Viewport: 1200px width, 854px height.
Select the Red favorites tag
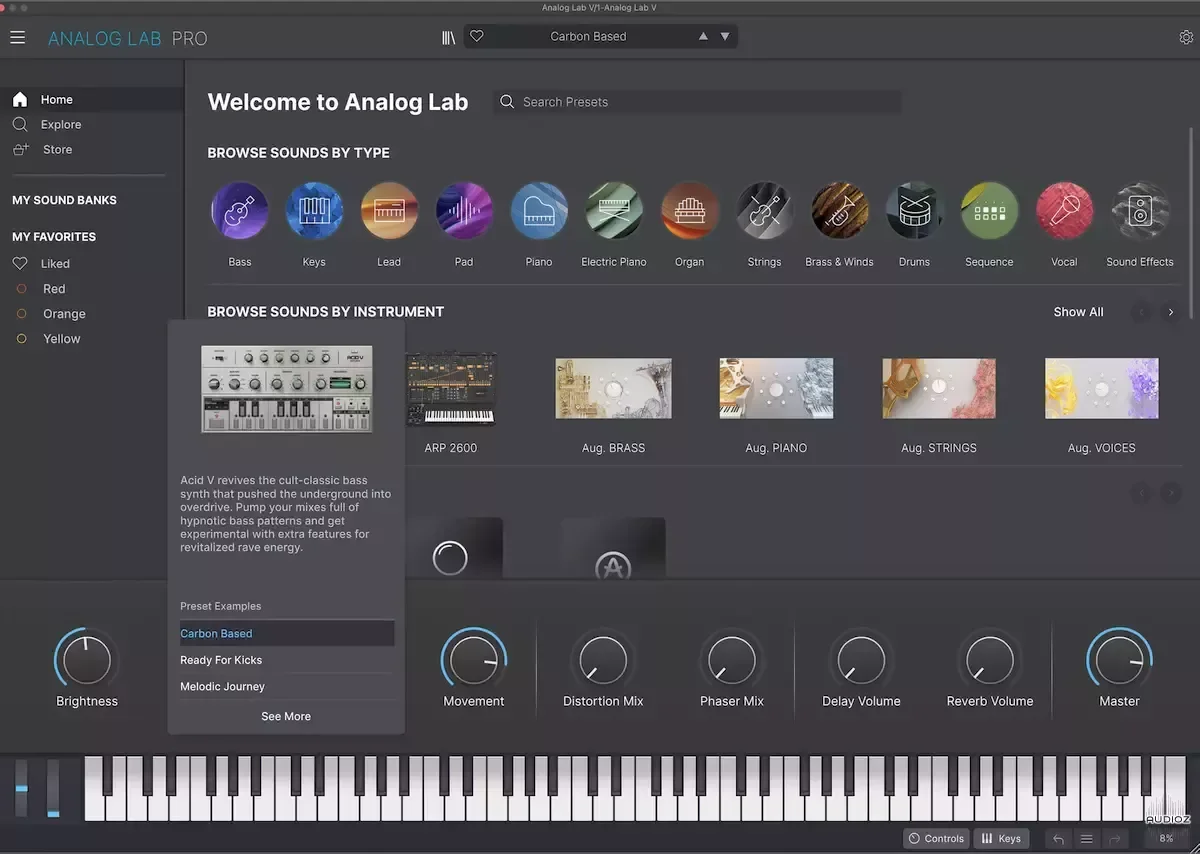(x=54, y=289)
